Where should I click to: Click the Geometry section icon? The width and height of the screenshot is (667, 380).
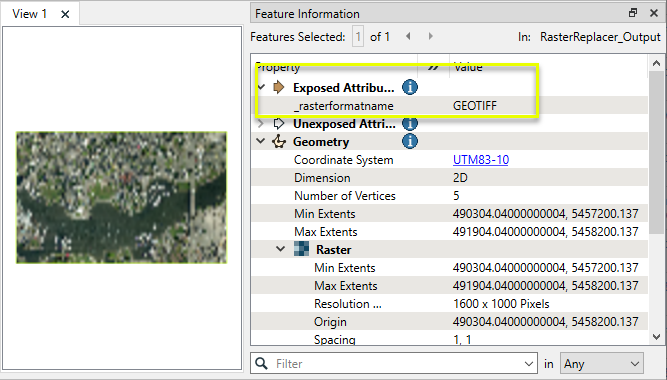tap(279, 141)
